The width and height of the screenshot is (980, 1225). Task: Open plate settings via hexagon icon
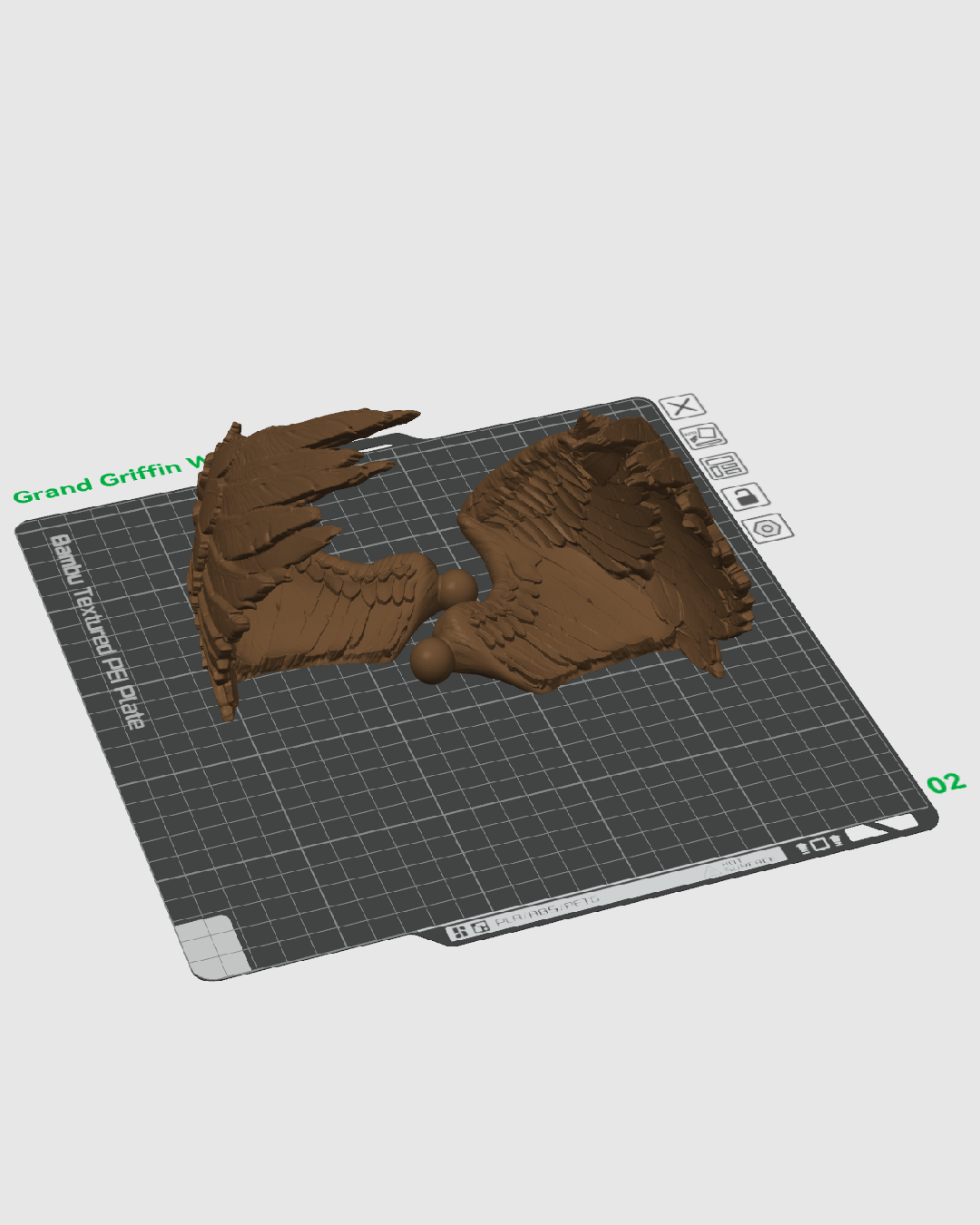point(768,527)
